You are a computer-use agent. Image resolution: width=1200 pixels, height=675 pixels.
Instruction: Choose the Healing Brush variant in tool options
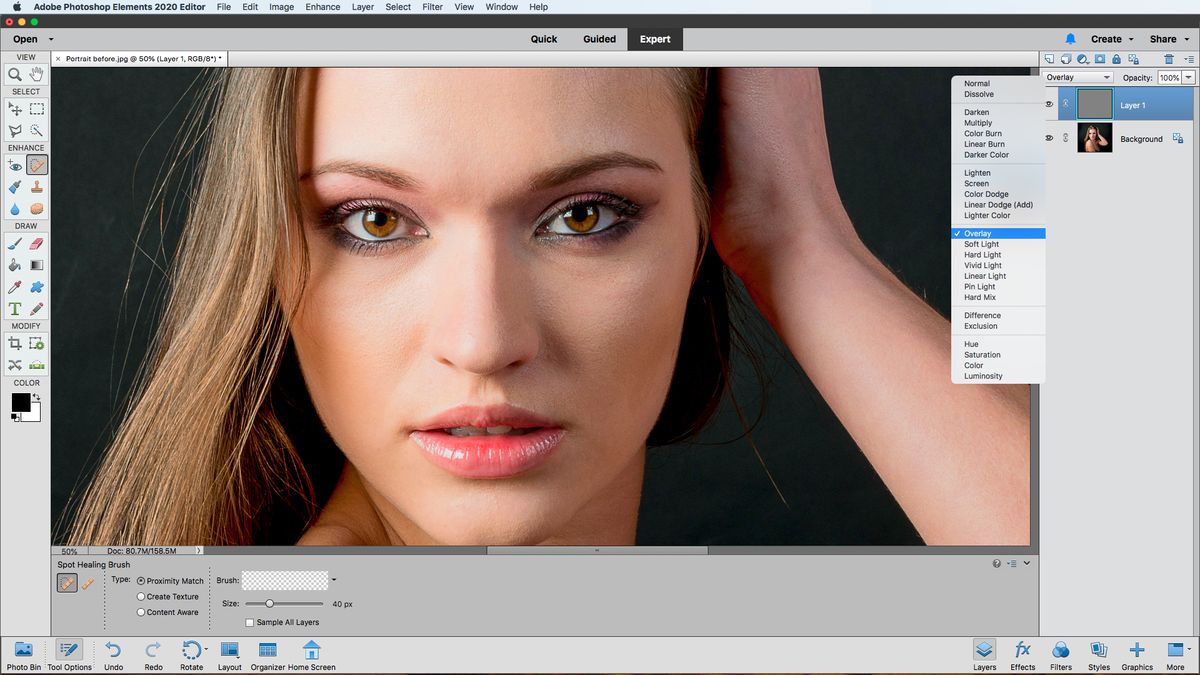tap(87, 583)
